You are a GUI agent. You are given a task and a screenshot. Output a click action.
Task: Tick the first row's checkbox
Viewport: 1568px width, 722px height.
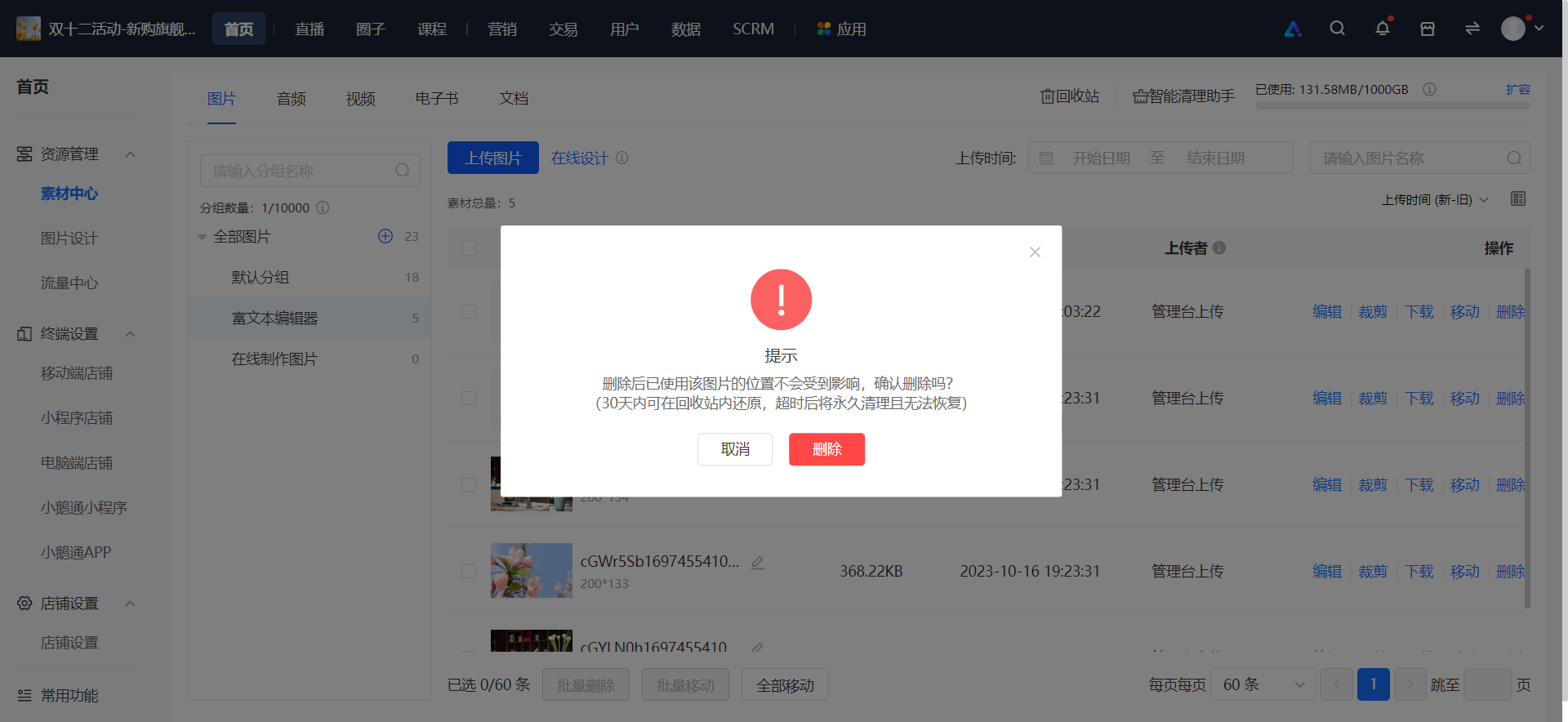(469, 312)
